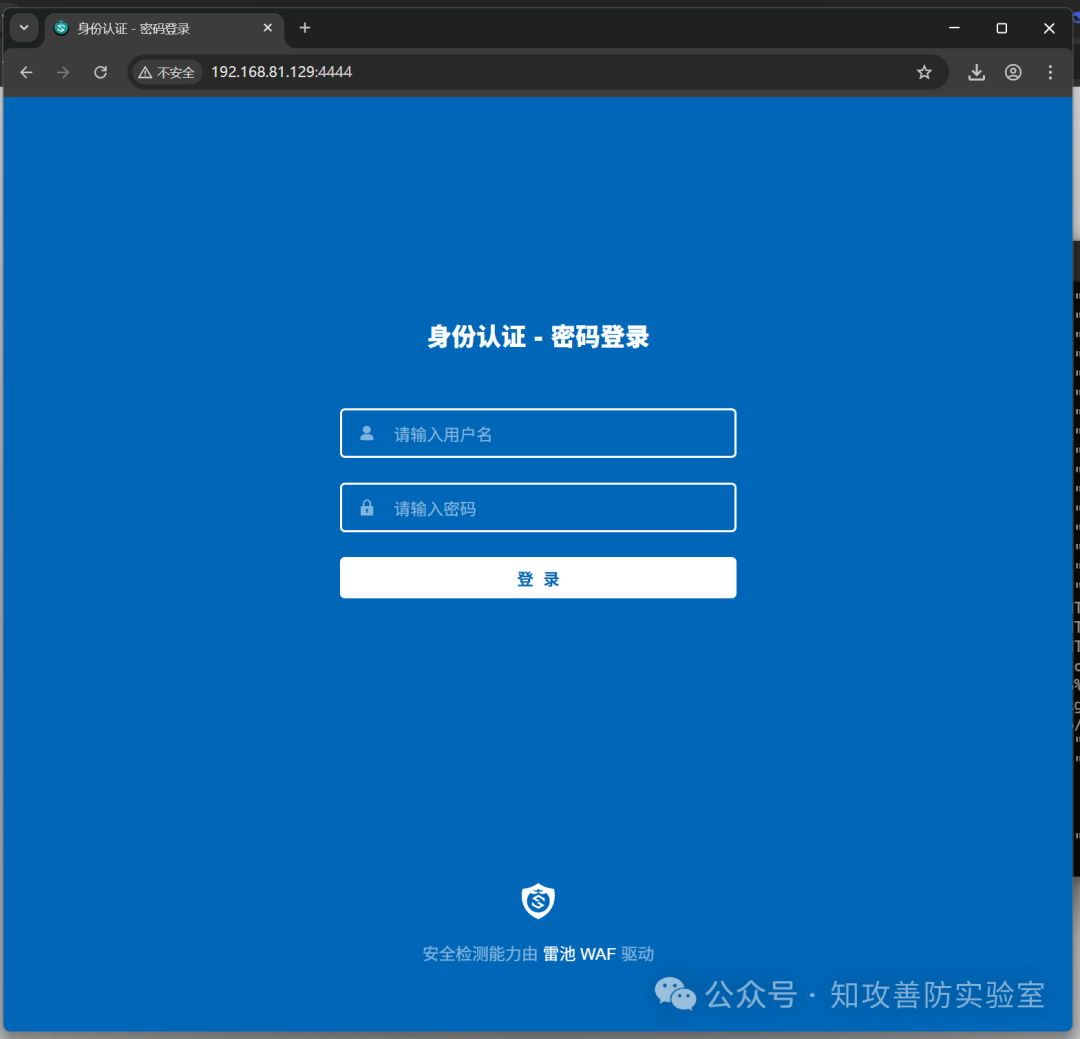This screenshot has height=1039, width=1080.
Task: Click the address bar URL 192.168.81.129:4444
Action: (x=282, y=72)
